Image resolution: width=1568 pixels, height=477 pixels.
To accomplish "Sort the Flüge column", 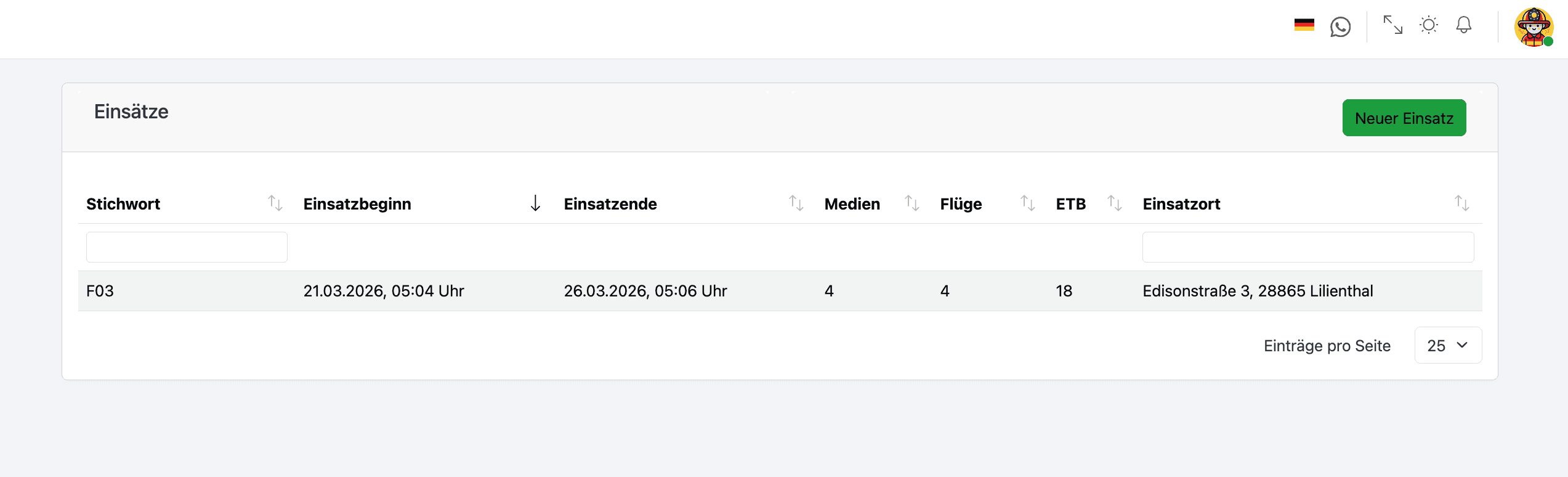I will coord(1027,203).
